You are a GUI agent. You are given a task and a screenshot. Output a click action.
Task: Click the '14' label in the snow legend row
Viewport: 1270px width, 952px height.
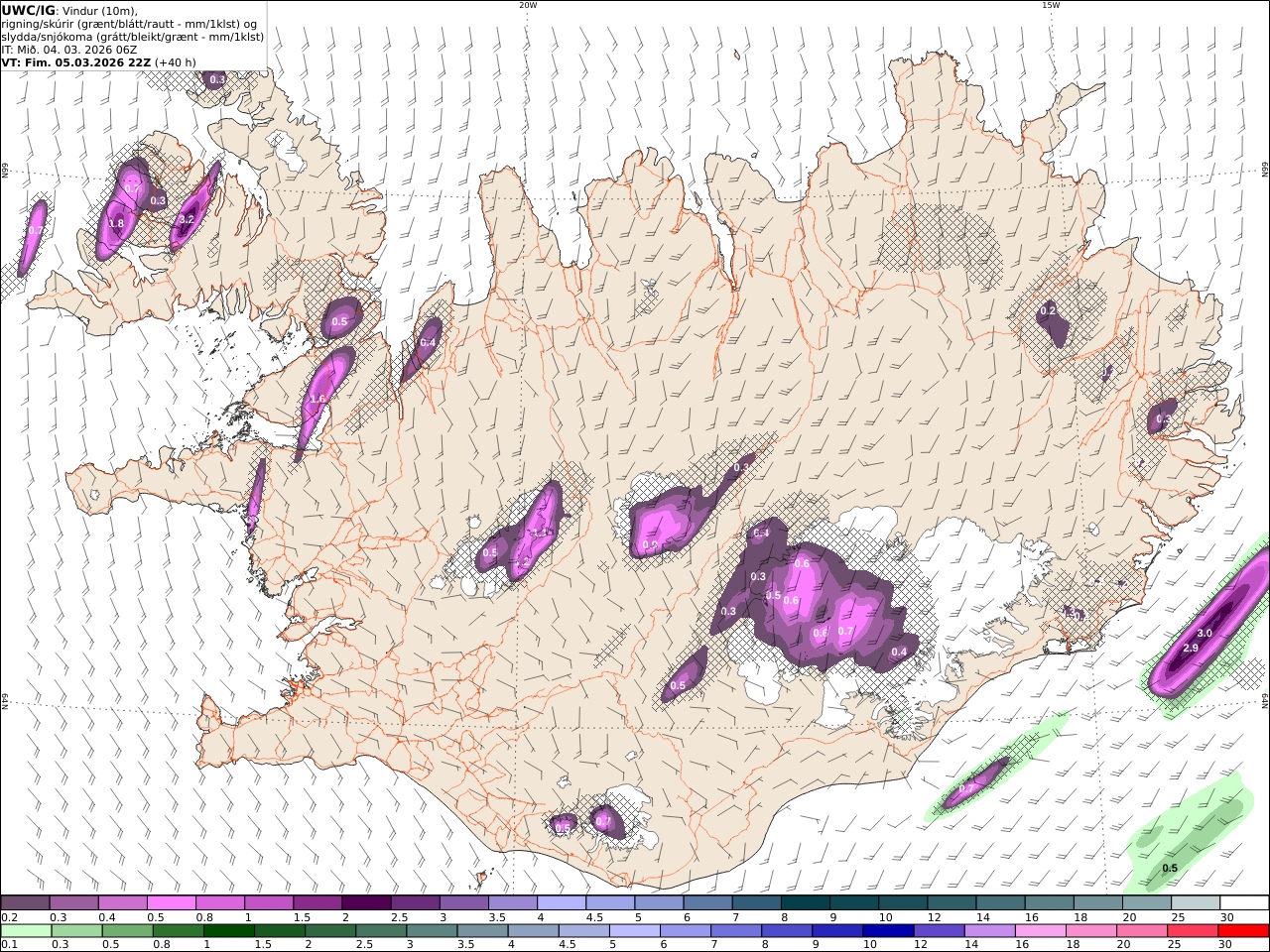pyautogui.click(x=982, y=917)
